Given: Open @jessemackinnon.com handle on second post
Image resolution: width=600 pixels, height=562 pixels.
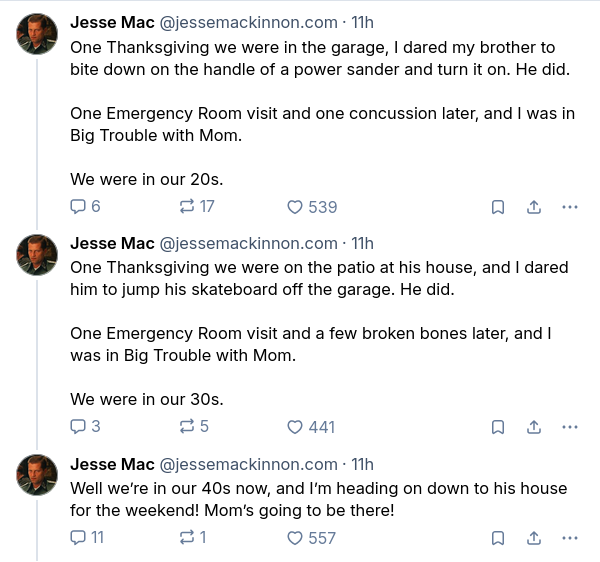Looking at the screenshot, I should pos(248,243).
